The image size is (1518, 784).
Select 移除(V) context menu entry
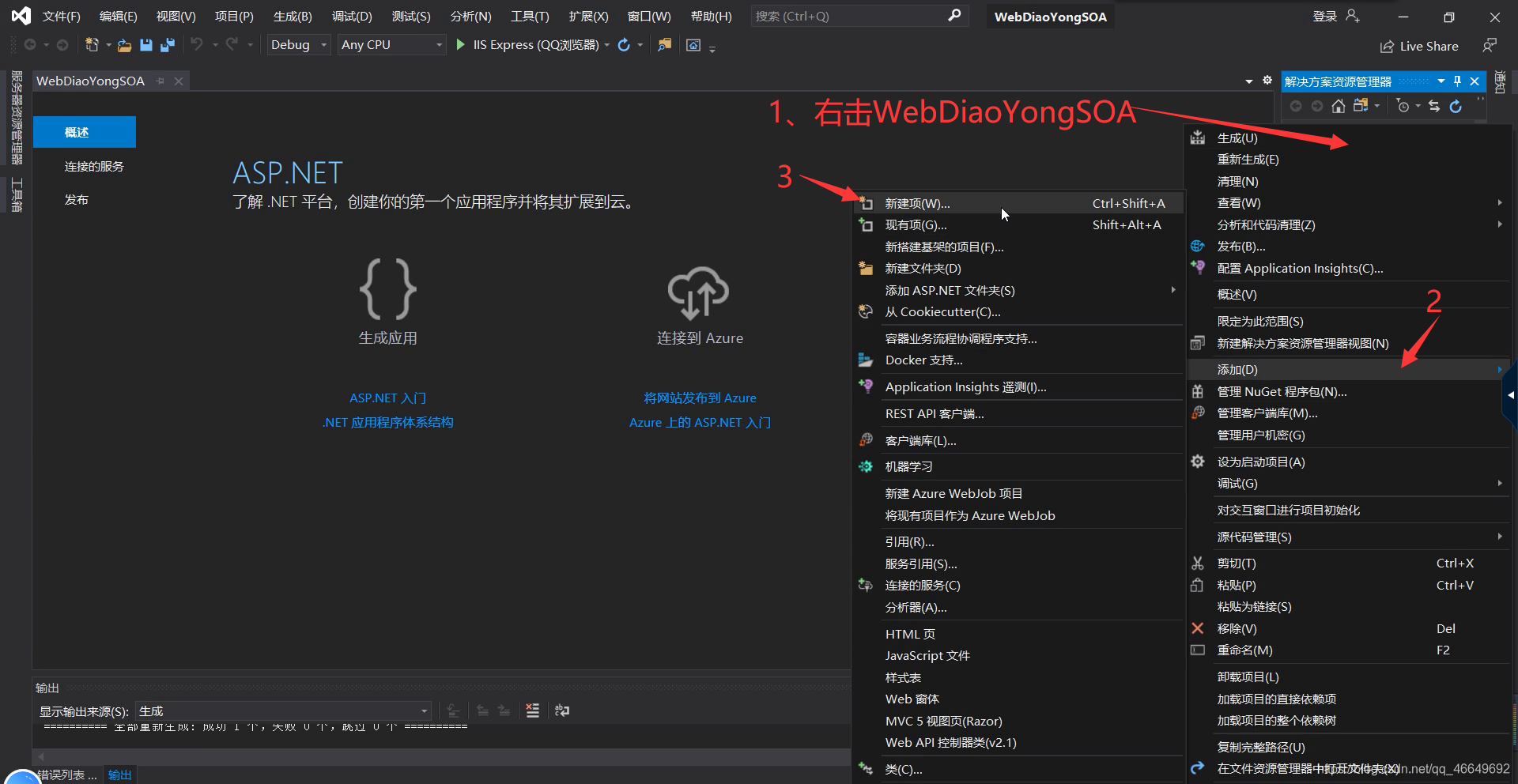pos(1349,629)
